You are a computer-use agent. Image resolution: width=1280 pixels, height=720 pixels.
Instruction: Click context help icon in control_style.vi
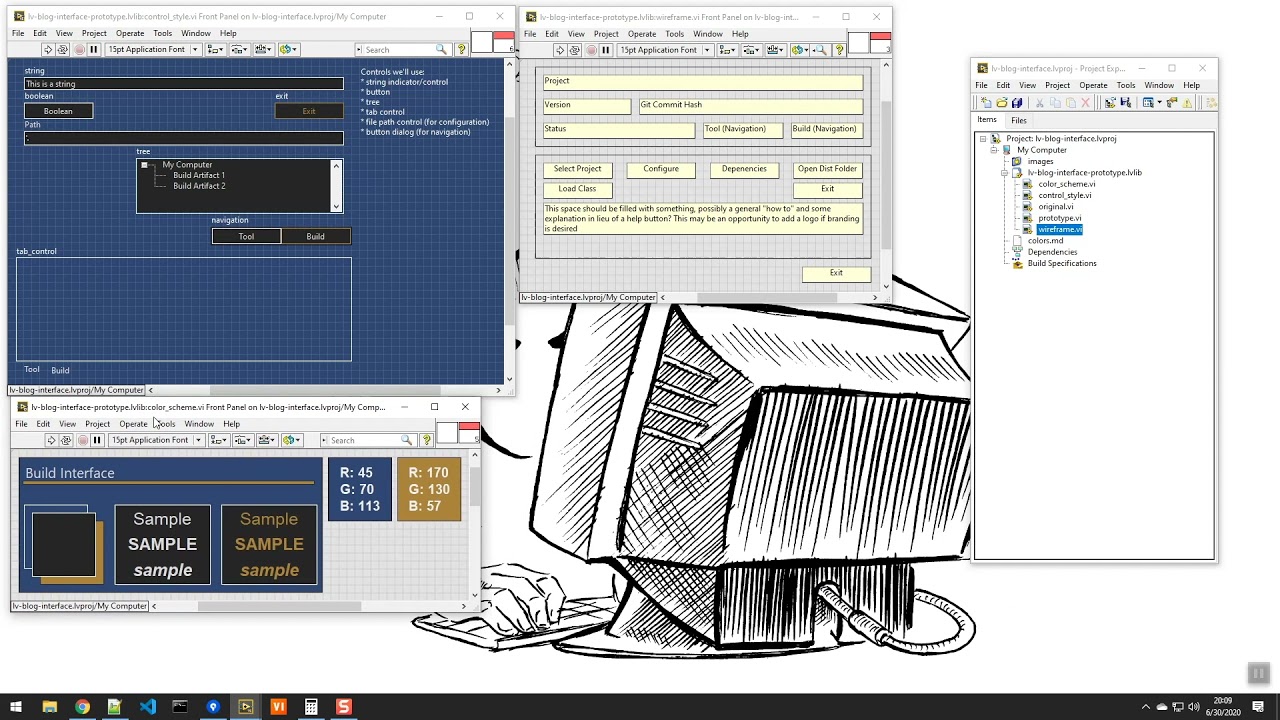(461, 49)
